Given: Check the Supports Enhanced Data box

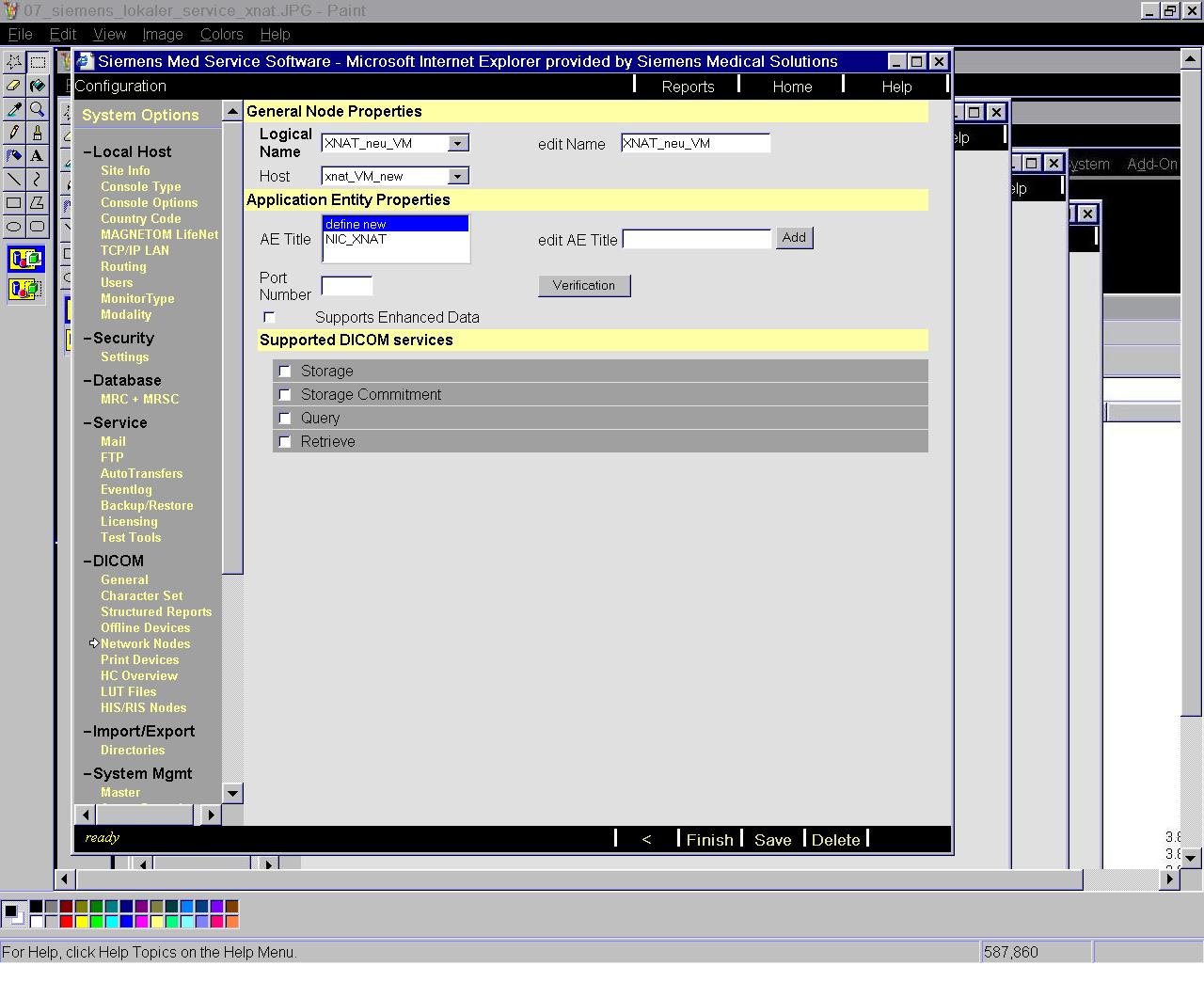Looking at the screenshot, I should [270, 318].
